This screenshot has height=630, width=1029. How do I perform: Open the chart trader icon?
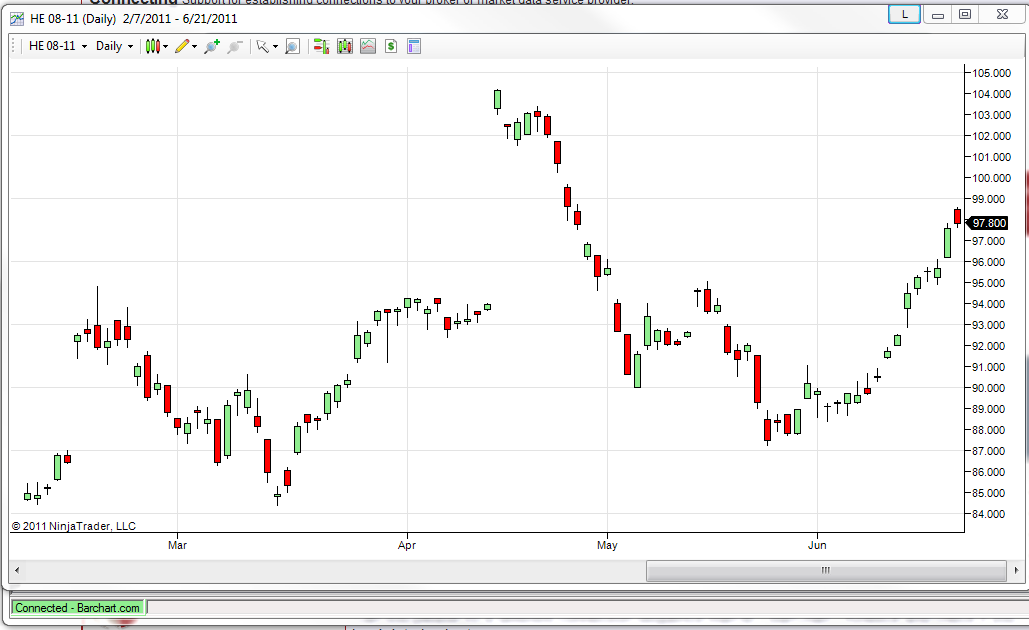pyautogui.click(x=321, y=46)
